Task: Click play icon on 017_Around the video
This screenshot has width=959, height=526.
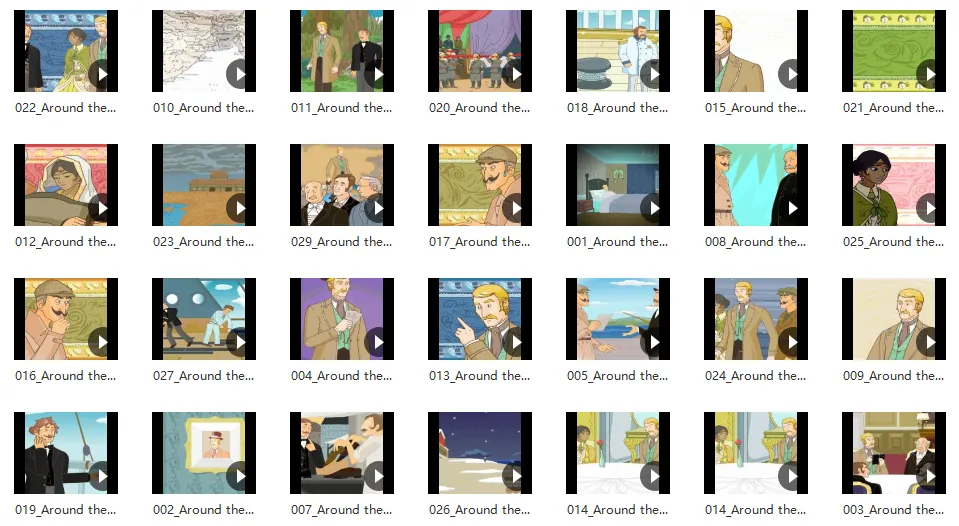Action: tap(515, 209)
